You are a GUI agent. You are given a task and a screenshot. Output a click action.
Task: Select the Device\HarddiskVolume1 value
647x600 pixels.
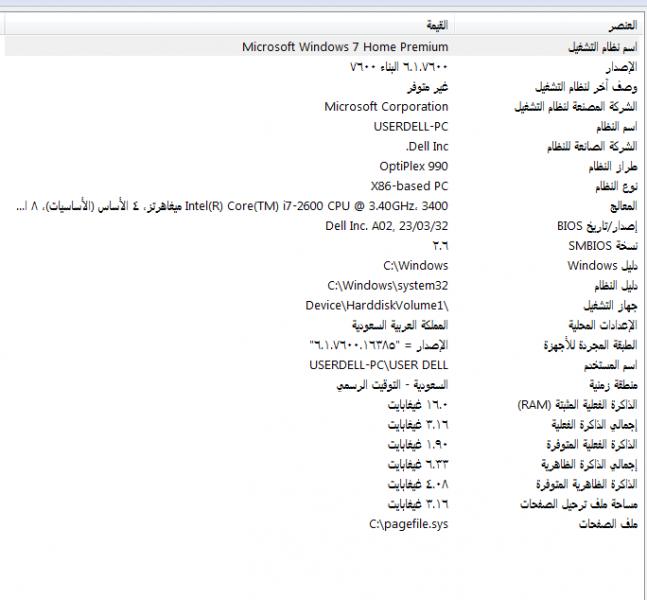tap(377, 305)
